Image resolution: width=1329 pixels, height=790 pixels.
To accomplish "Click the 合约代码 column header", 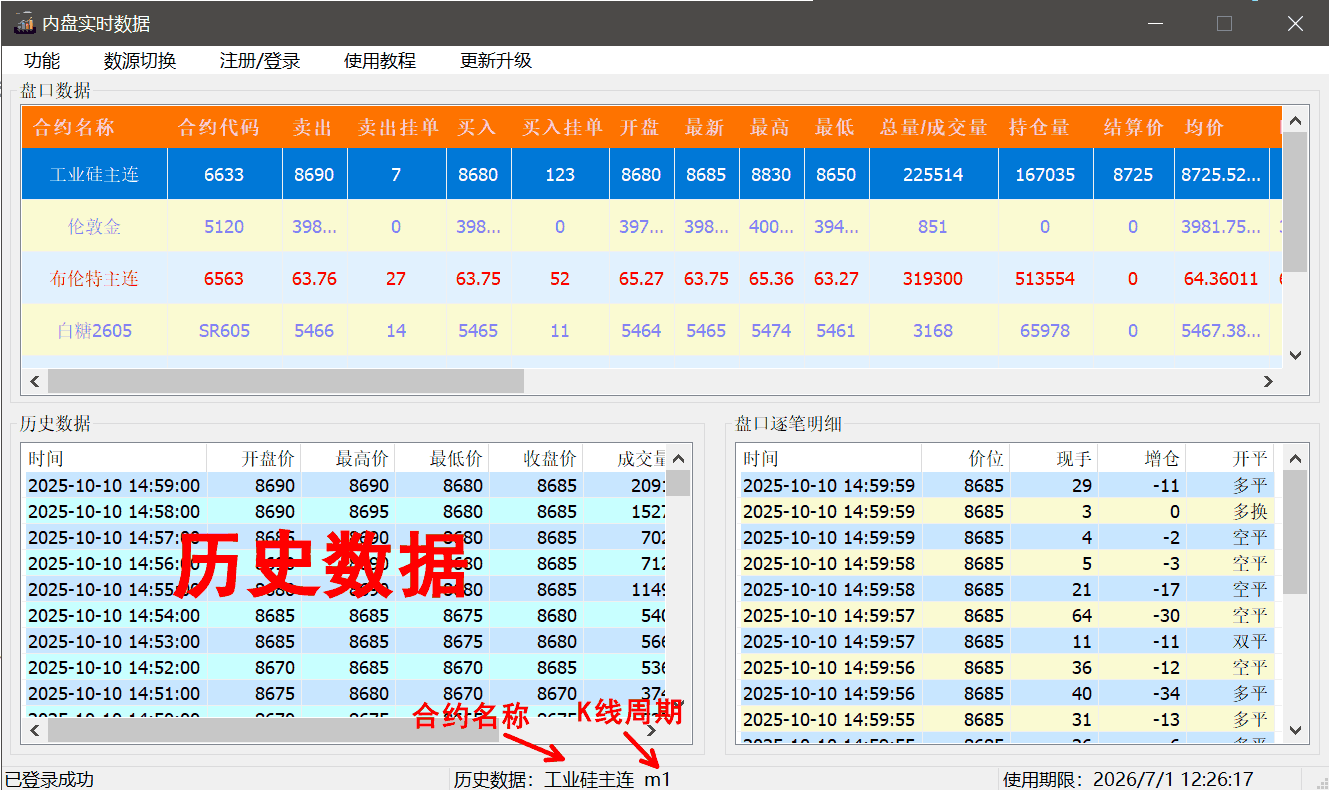I will tap(218, 128).
